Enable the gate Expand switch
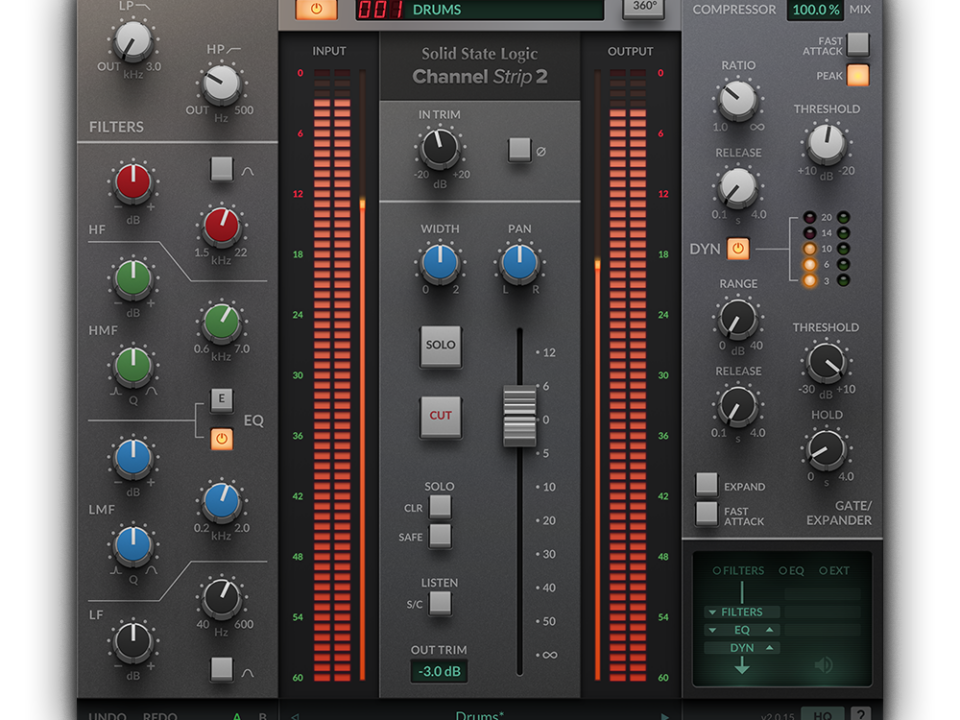 pyautogui.click(x=707, y=485)
